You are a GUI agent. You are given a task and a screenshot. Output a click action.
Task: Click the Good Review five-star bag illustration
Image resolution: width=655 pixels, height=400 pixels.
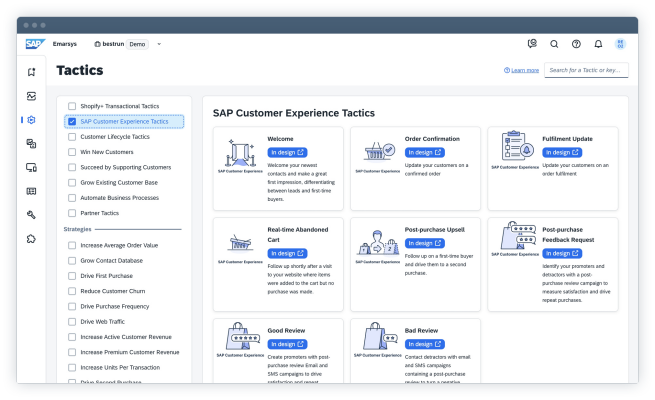[242, 337]
